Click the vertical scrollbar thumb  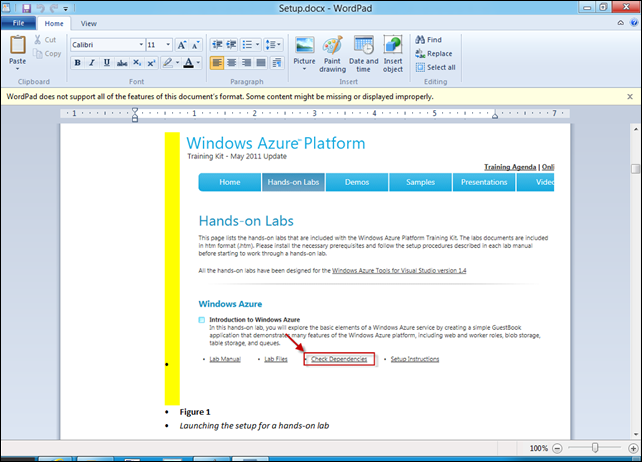click(635, 169)
